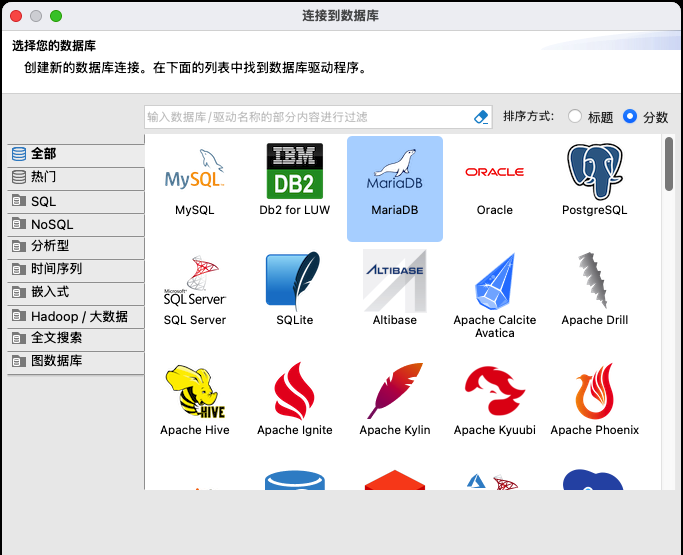Open the 时间序列 category
683x555 pixels.
pos(76,269)
